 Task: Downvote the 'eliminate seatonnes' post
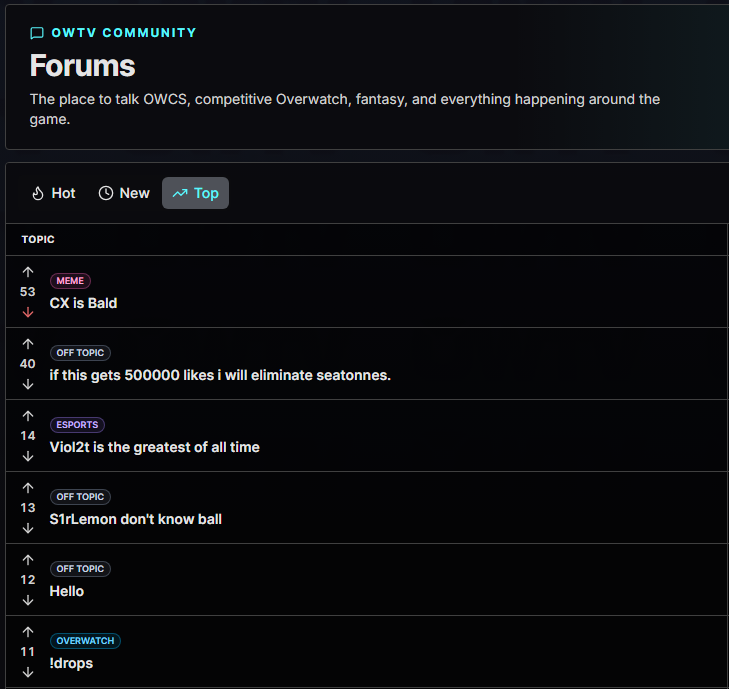click(28, 384)
